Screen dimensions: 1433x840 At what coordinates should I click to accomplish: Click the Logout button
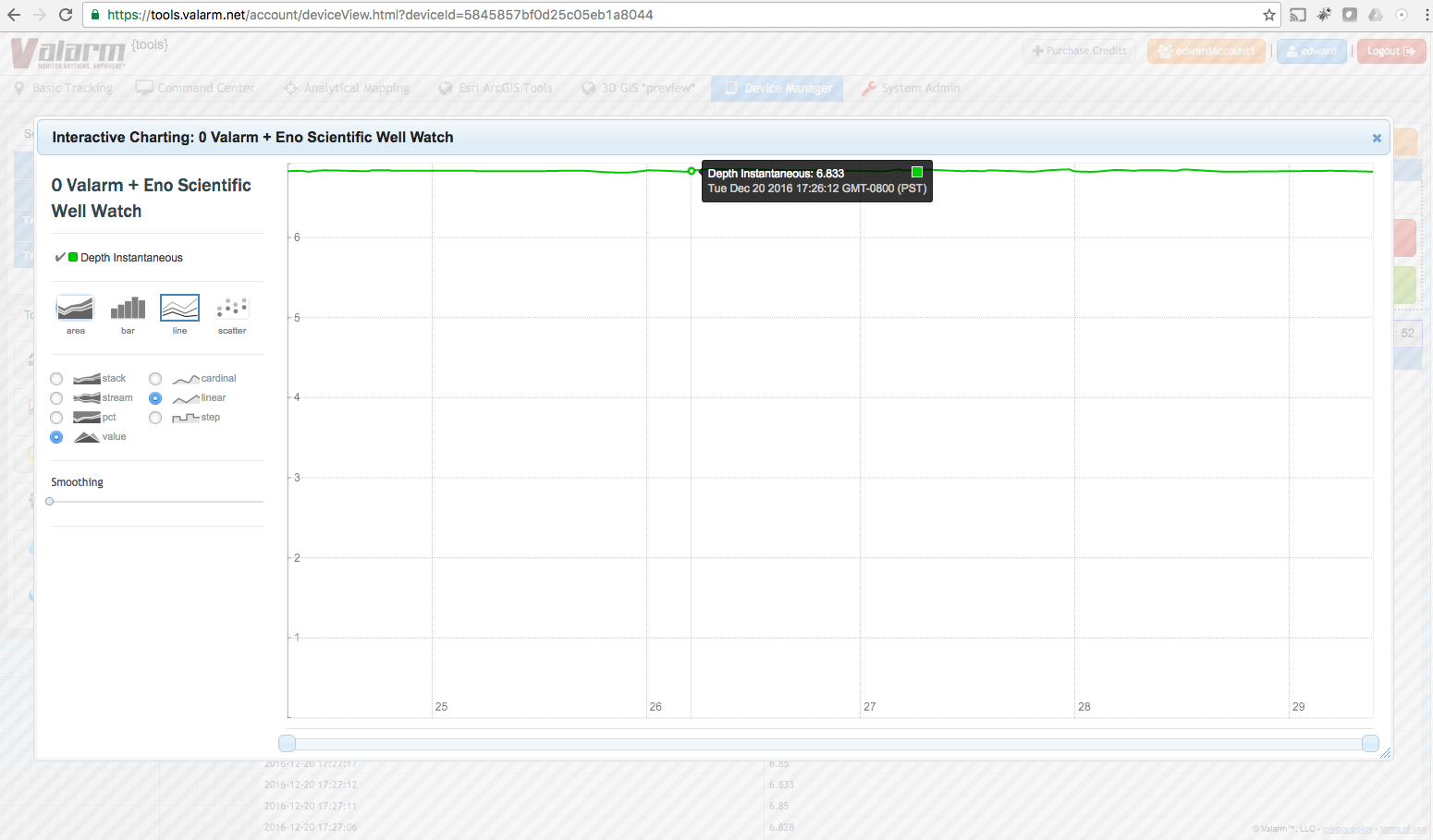[x=1391, y=51]
